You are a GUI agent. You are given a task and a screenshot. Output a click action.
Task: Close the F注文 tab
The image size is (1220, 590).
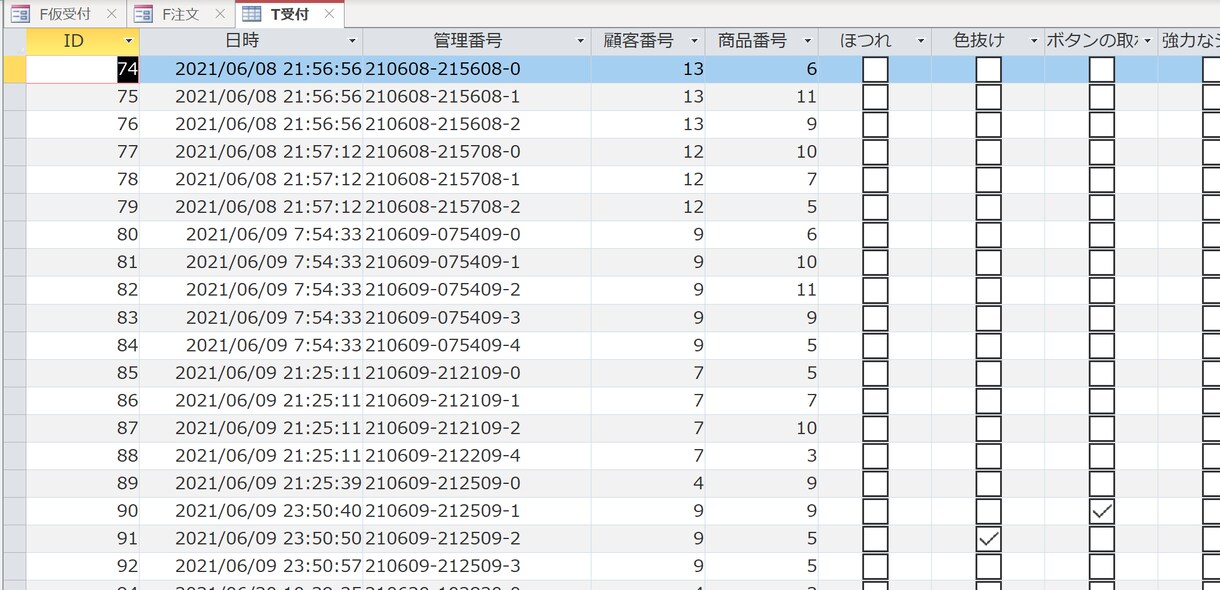[x=219, y=14]
